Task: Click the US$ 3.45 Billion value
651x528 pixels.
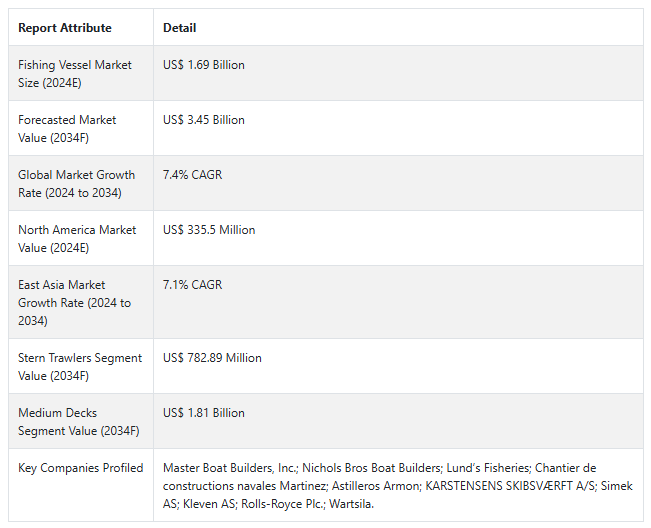Action: (x=204, y=120)
